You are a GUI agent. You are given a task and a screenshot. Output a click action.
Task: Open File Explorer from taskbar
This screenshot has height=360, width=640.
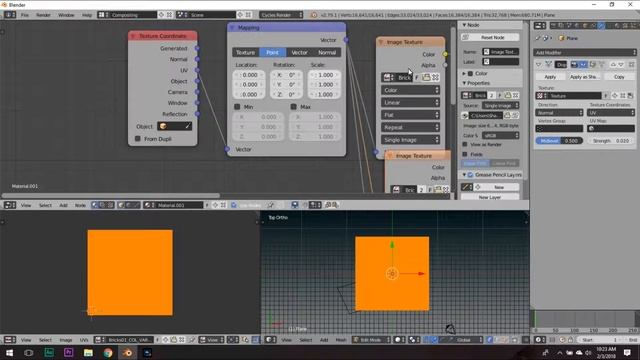pyautogui.click(x=88, y=353)
